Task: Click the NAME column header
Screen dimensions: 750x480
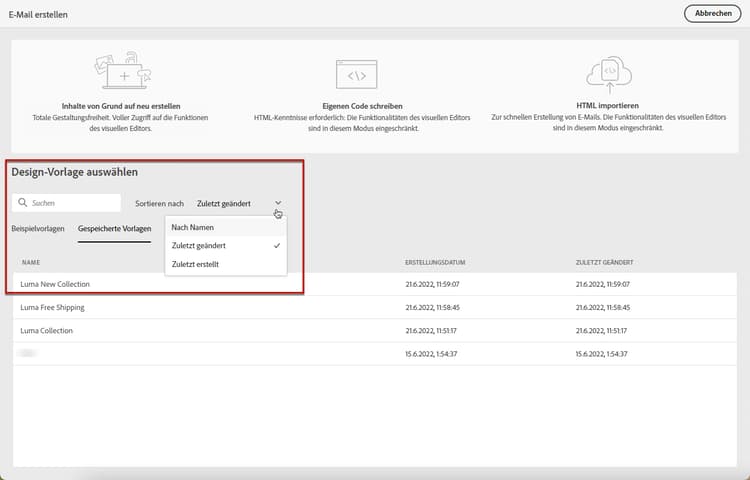Action: pyautogui.click(x=31, y=262)
